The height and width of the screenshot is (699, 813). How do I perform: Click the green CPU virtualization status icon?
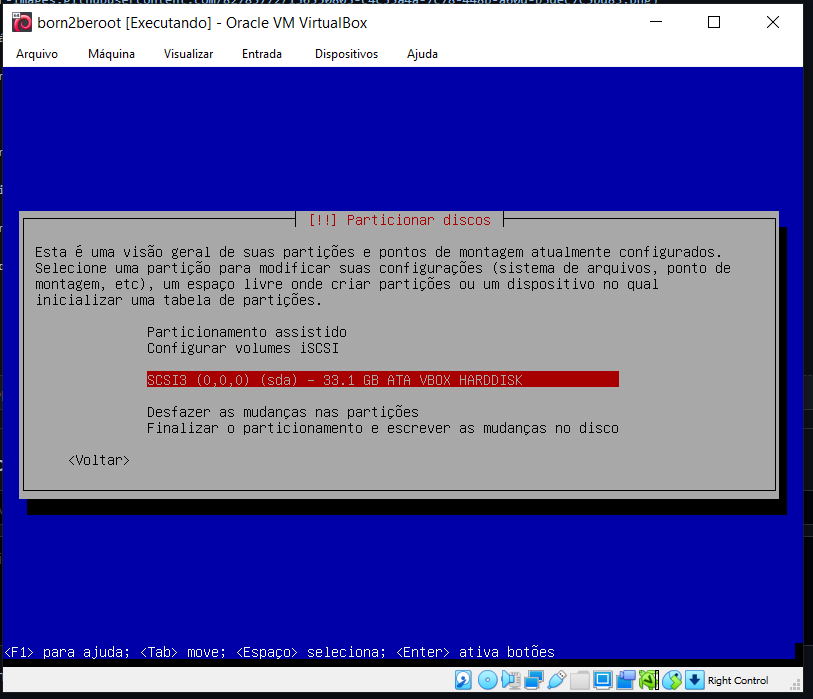click(x=649, y=680)
